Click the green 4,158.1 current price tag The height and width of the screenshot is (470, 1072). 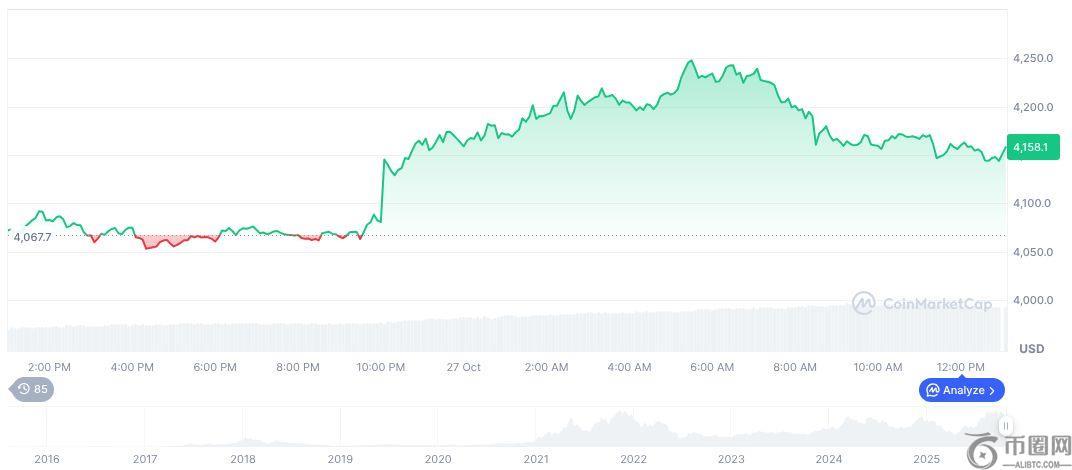click(x=1030, y=147)
